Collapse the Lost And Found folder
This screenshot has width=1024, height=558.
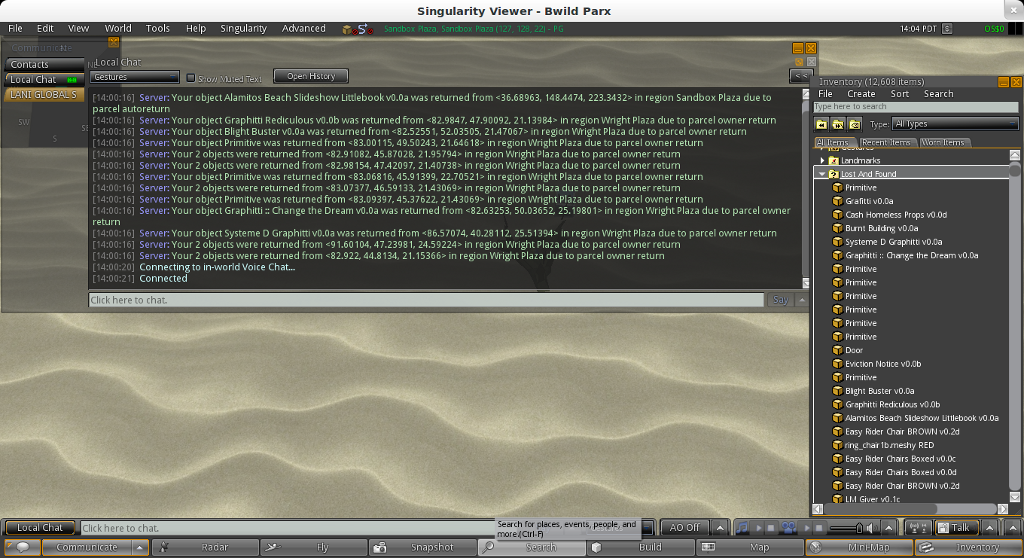pos(822,174)
